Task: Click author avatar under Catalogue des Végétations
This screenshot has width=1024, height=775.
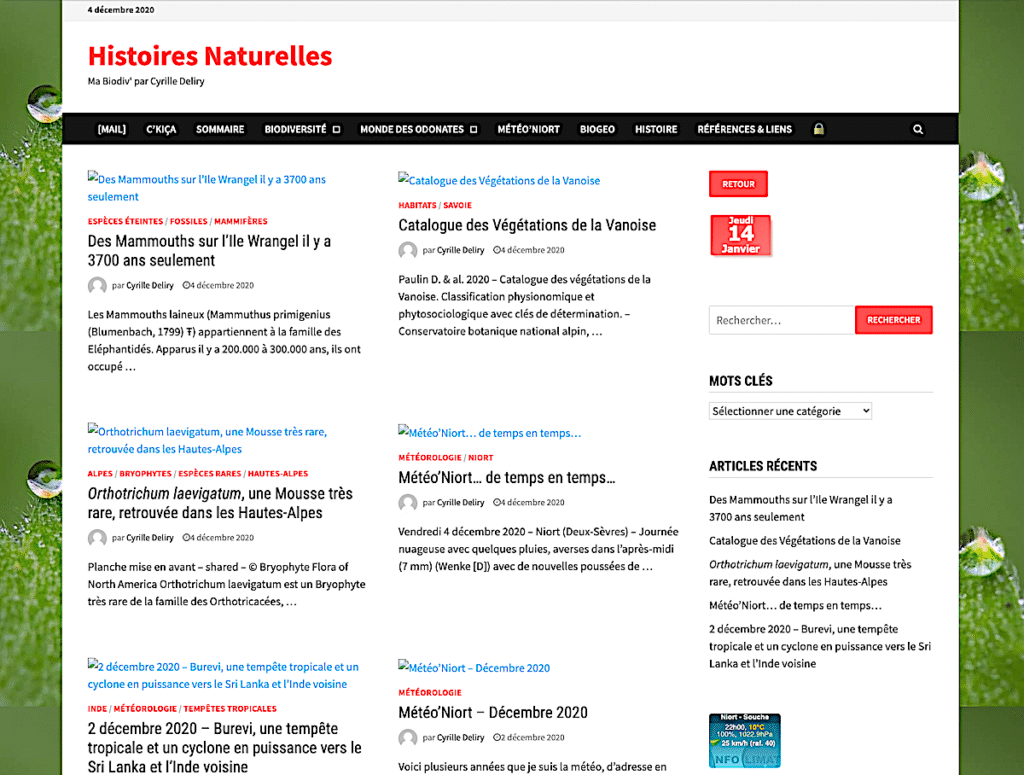Action: (x=408, y=250)
